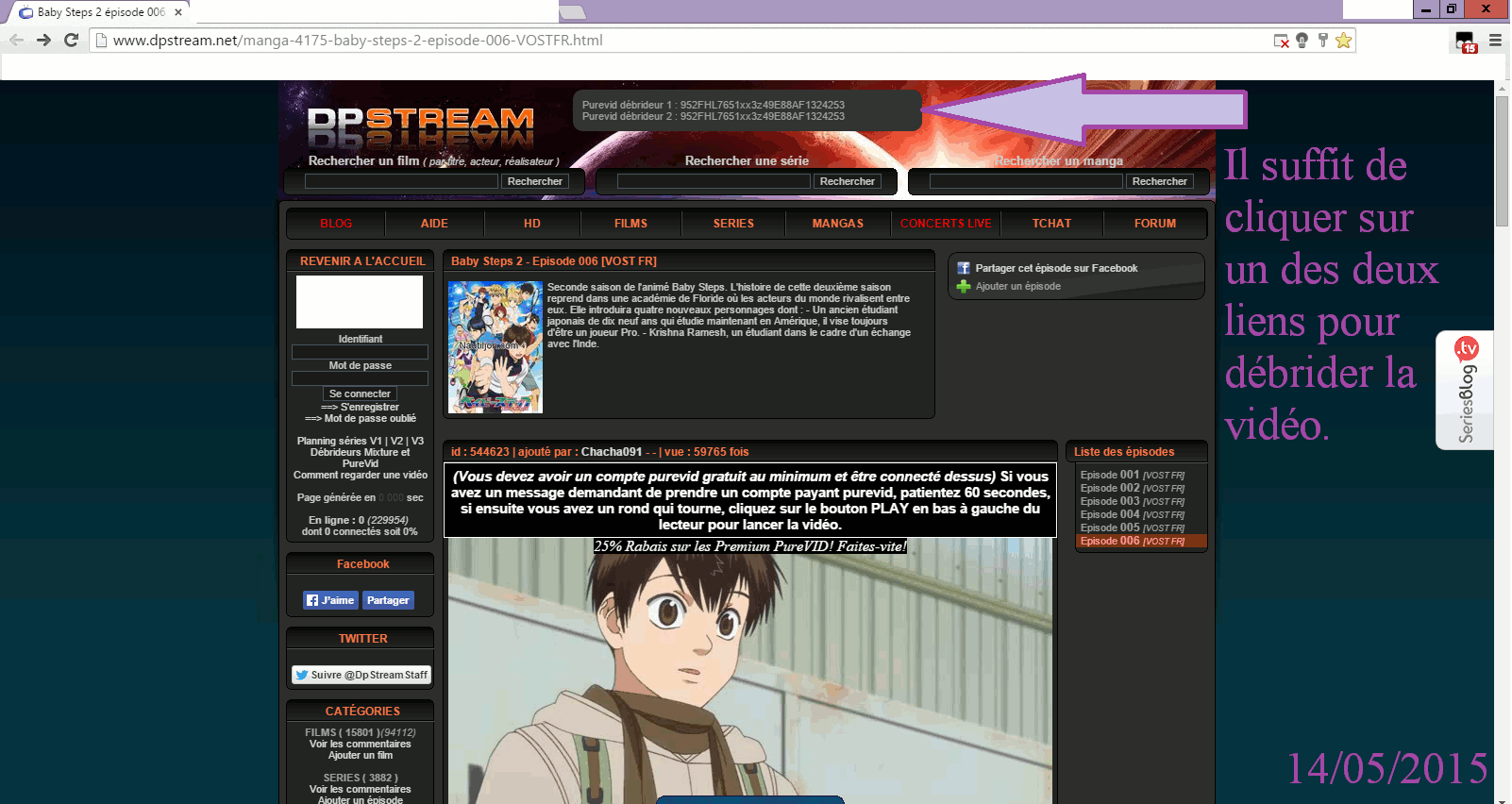Click the Se connecter login button
This screenshot has width=1512, height=804.
[360, 394]
